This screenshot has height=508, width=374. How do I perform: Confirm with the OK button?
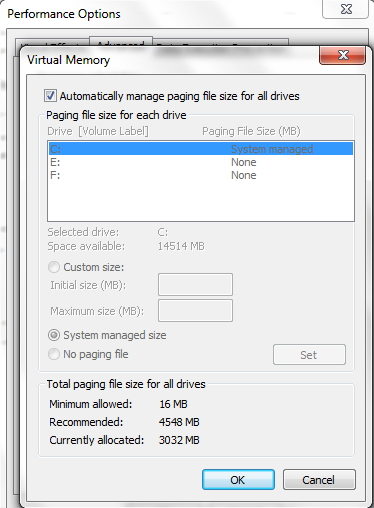[238, 480]
